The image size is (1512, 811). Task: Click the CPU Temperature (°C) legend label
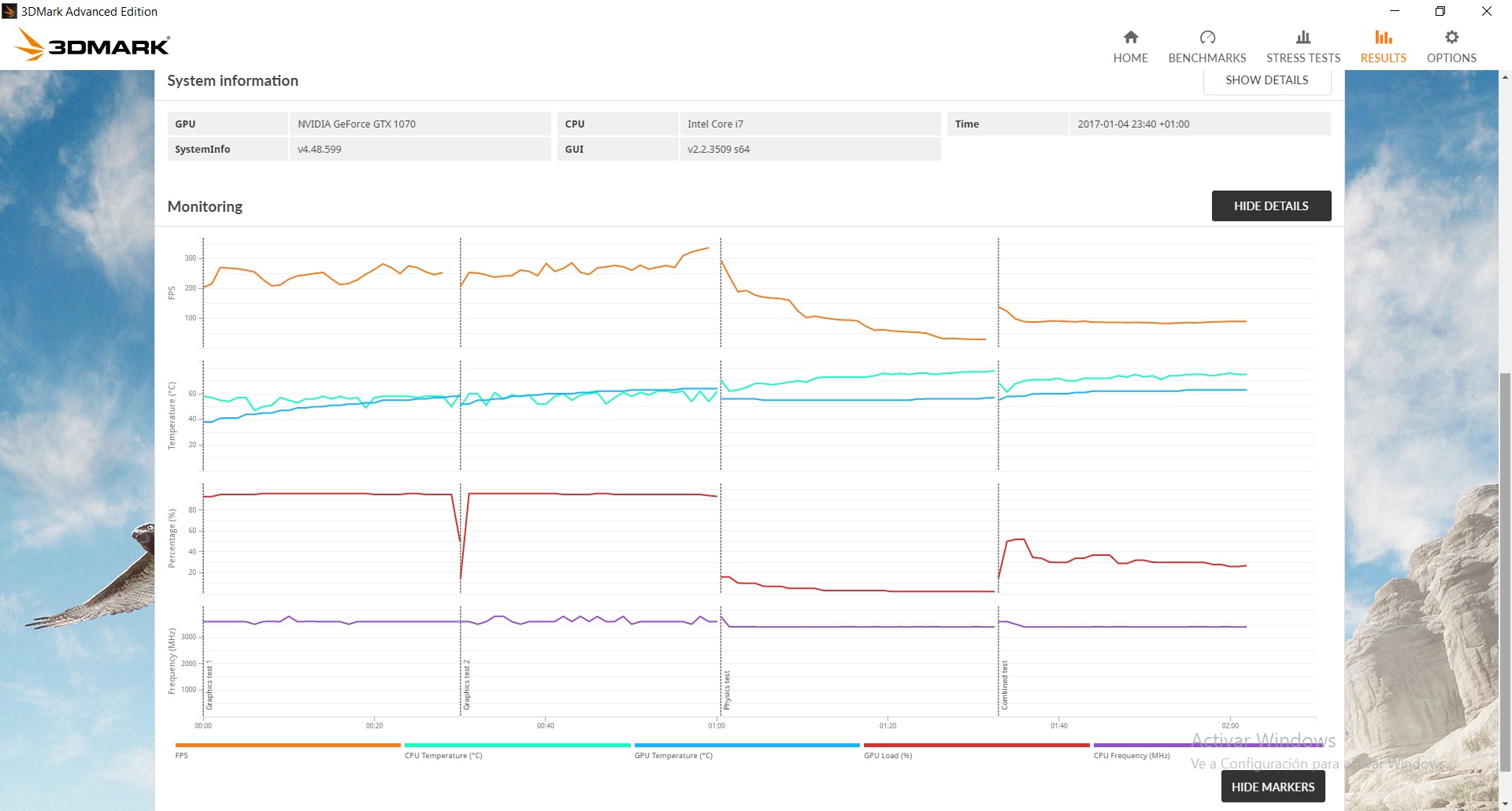[x=443, y=756]
